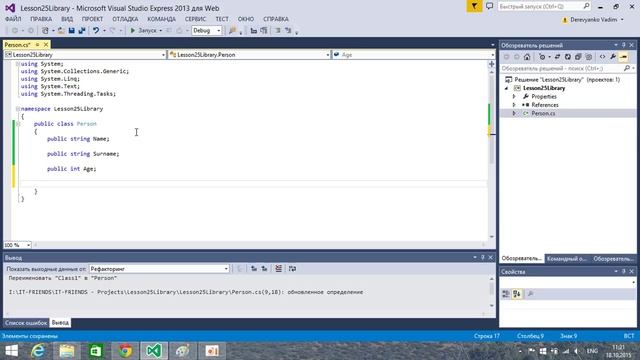Image resolution: width=640 pixels, height=360 pixels.
Task: Close the Person.cs editor tab
Action: pyautogui.click(x=46, y=45)
